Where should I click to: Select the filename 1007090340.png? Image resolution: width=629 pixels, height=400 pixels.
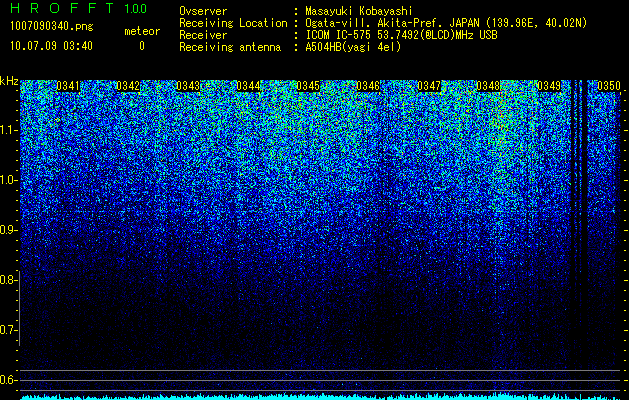52,27
